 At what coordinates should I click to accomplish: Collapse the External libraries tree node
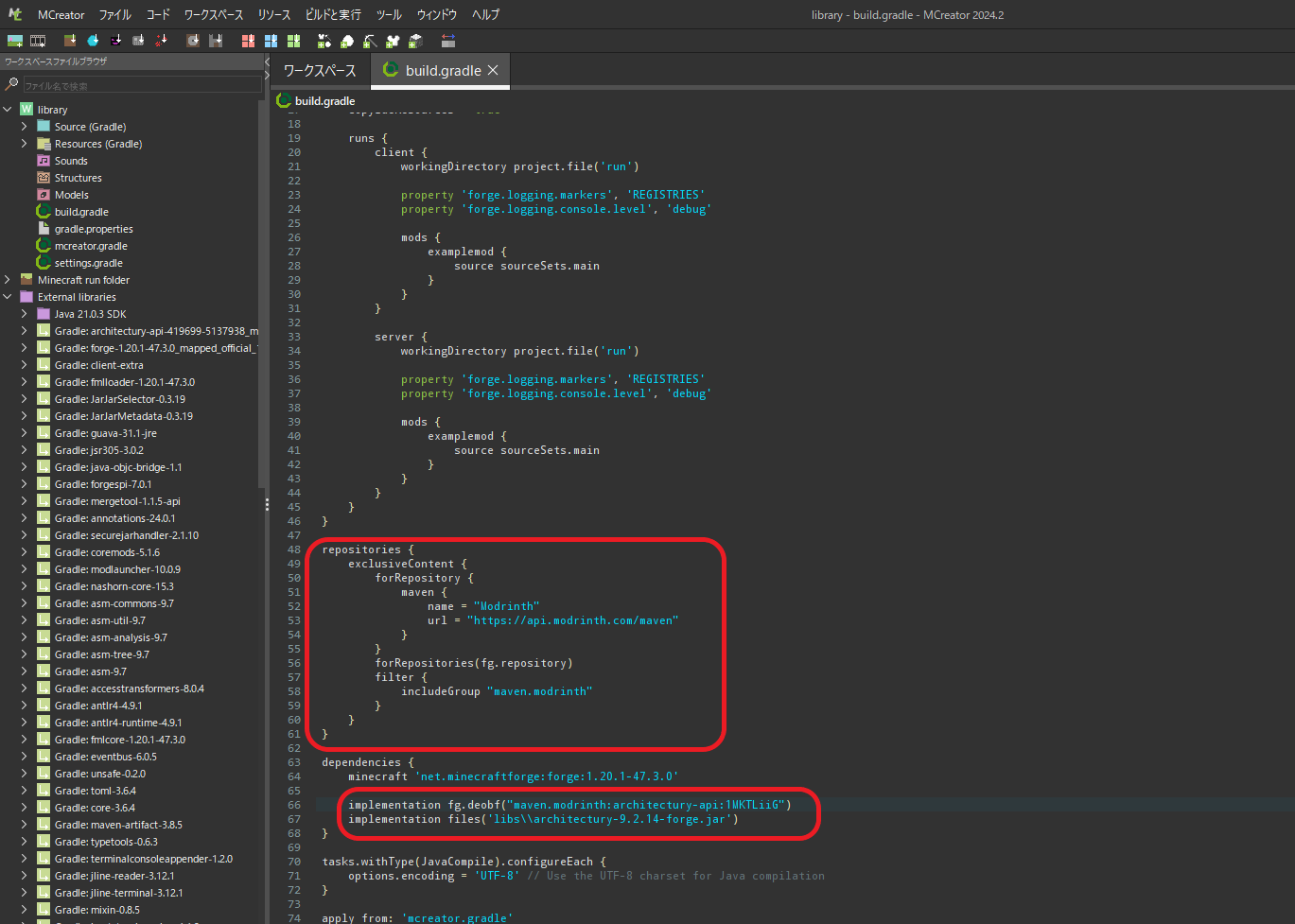click(8, 297)
